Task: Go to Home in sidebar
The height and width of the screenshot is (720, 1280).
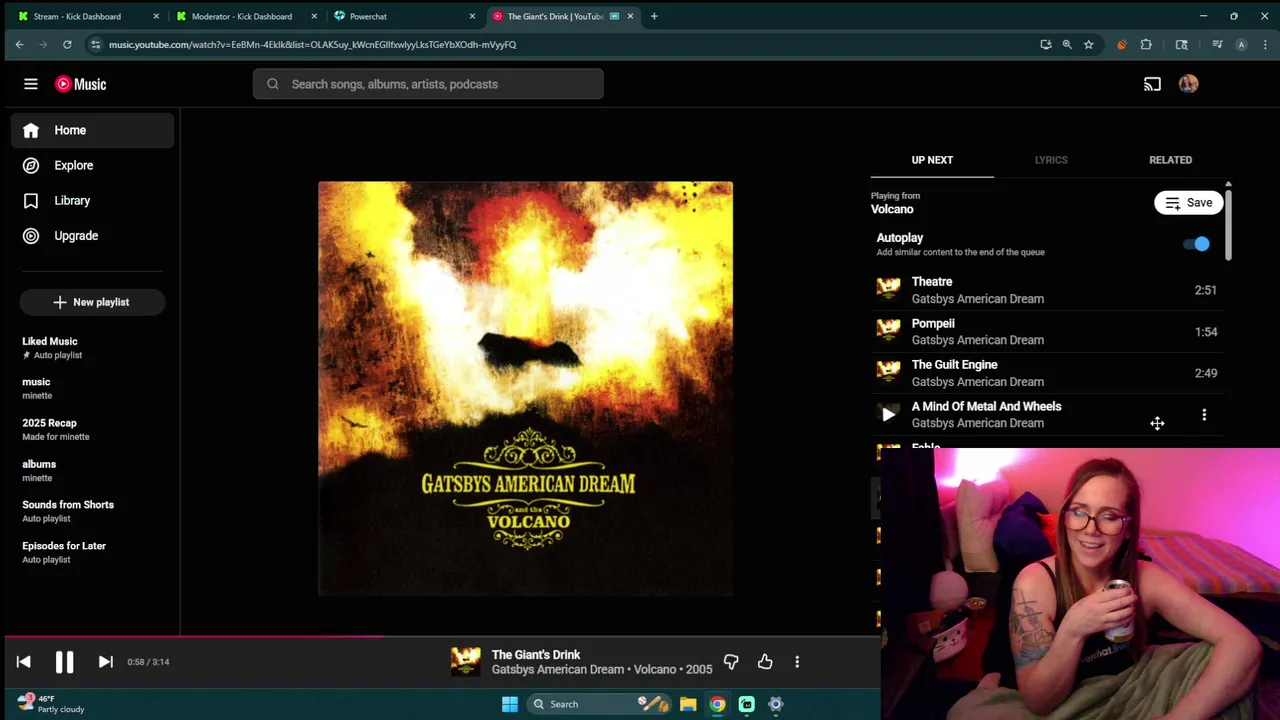Action: point(93,130)
